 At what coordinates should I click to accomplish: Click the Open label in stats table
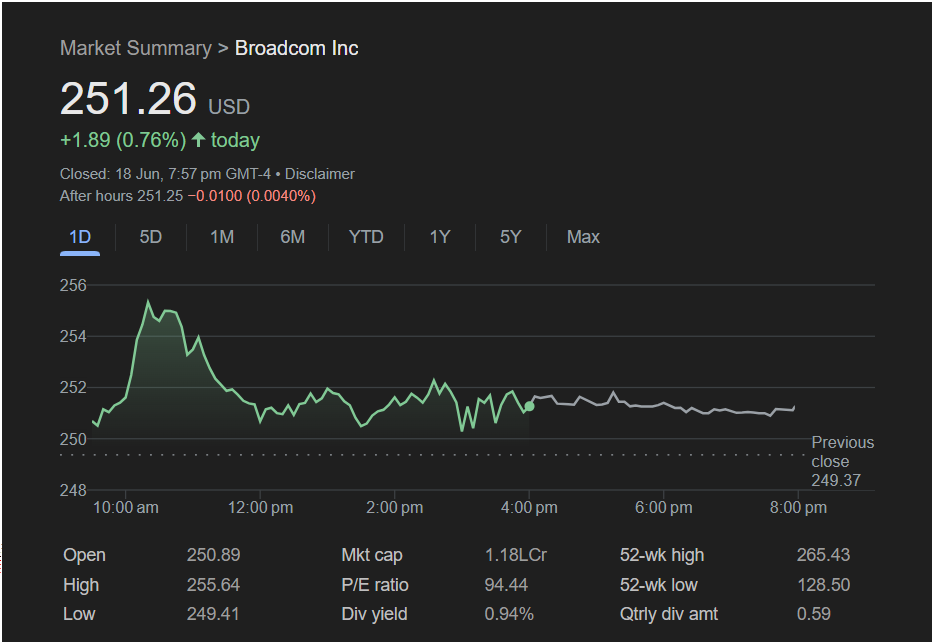coord(85,555)
